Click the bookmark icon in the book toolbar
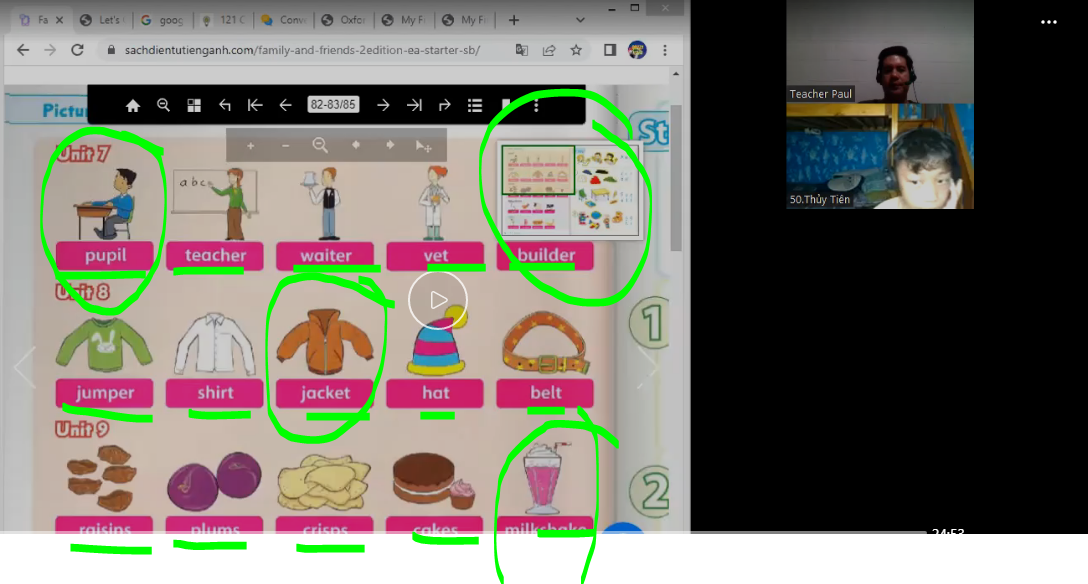 click(506, 105)
